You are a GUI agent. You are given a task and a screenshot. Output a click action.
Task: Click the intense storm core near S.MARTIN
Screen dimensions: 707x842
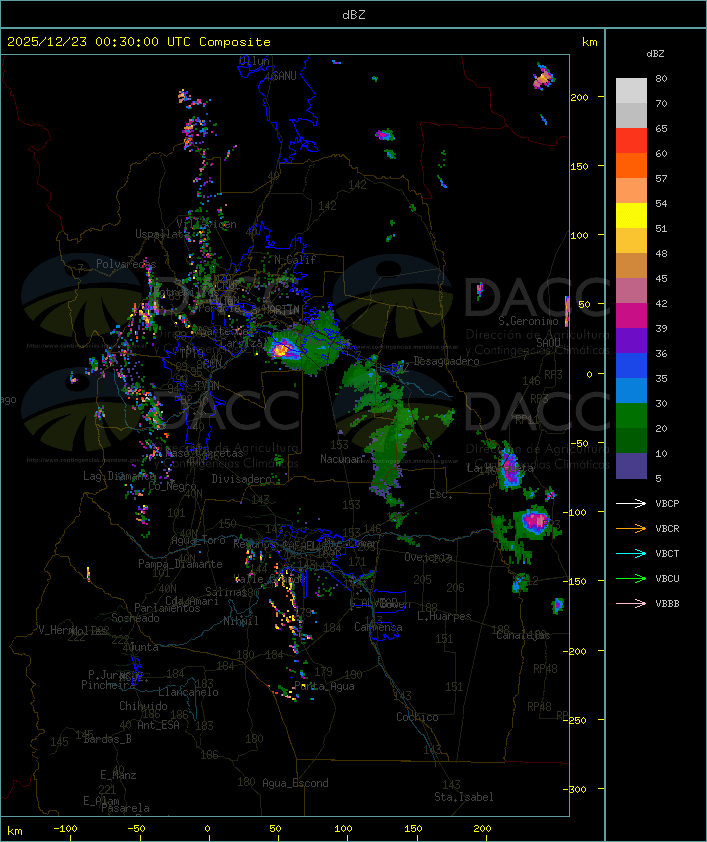[282, 351]
